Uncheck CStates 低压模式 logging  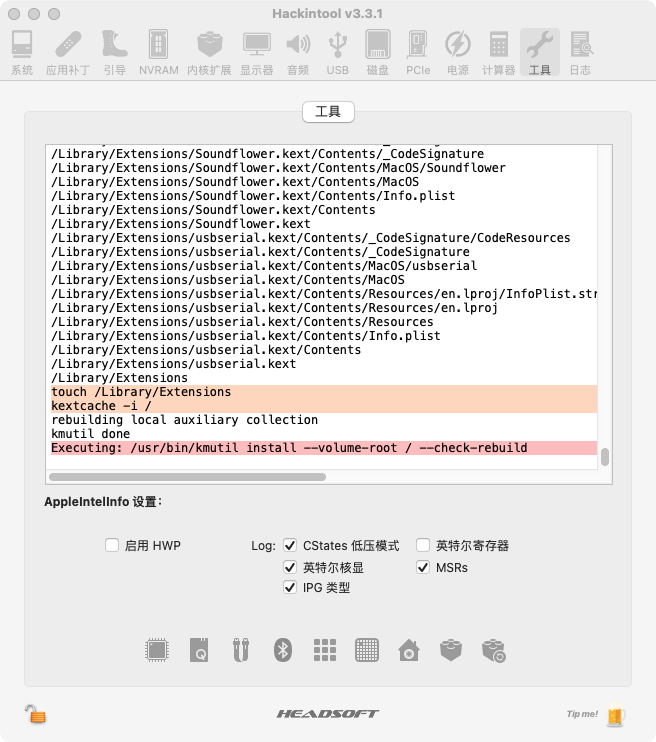(290, 545)
